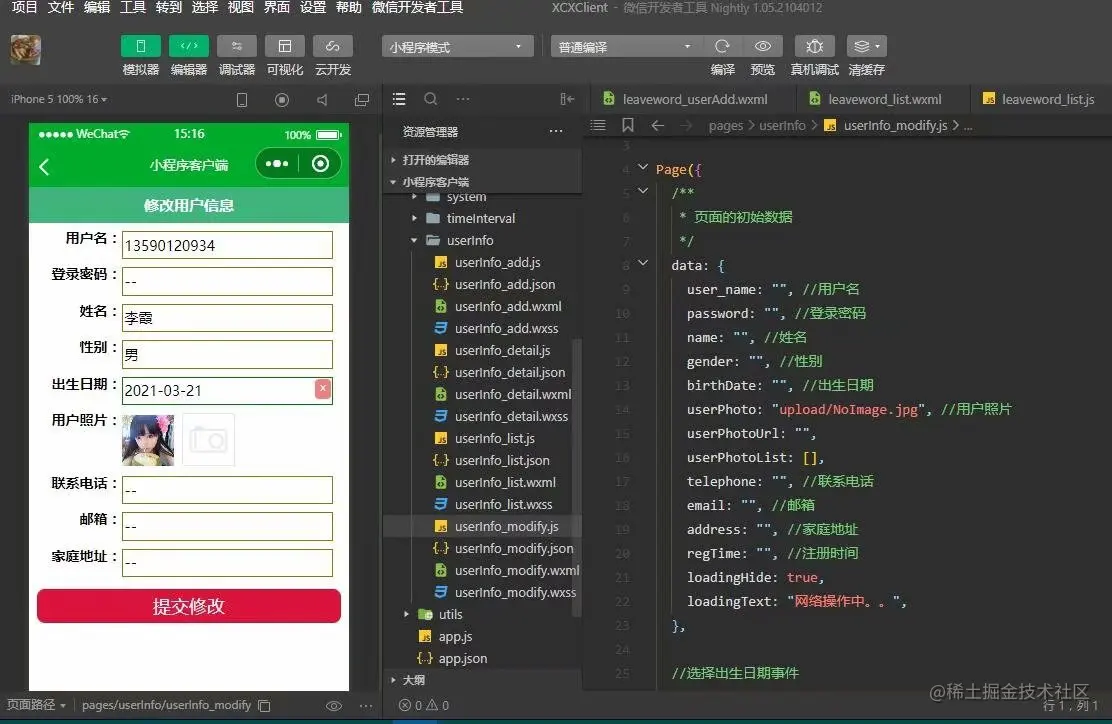The height and width of the screenshot is (724, 1112).
Task: Open the 设置 menu
Action: pos(312,7)
